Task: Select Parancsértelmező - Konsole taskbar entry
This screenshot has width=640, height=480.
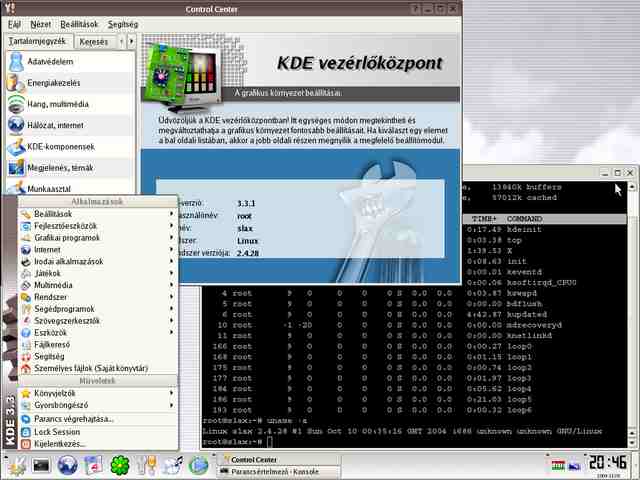Action: [x=279, y=472]
